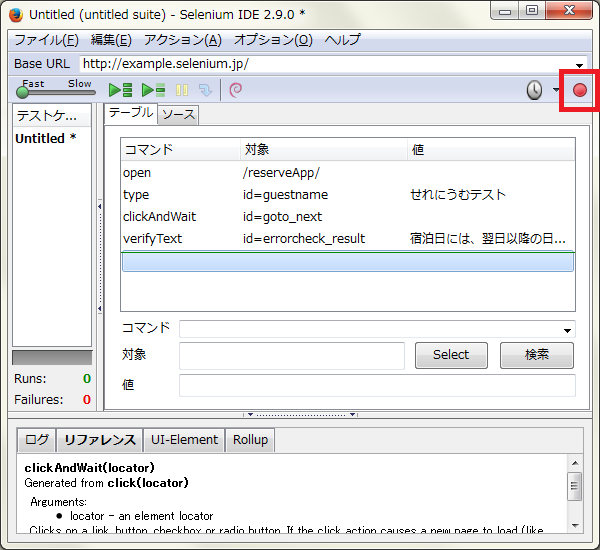
Task: Click the せれにうむテスト value cell
Action: coord(458,195)
